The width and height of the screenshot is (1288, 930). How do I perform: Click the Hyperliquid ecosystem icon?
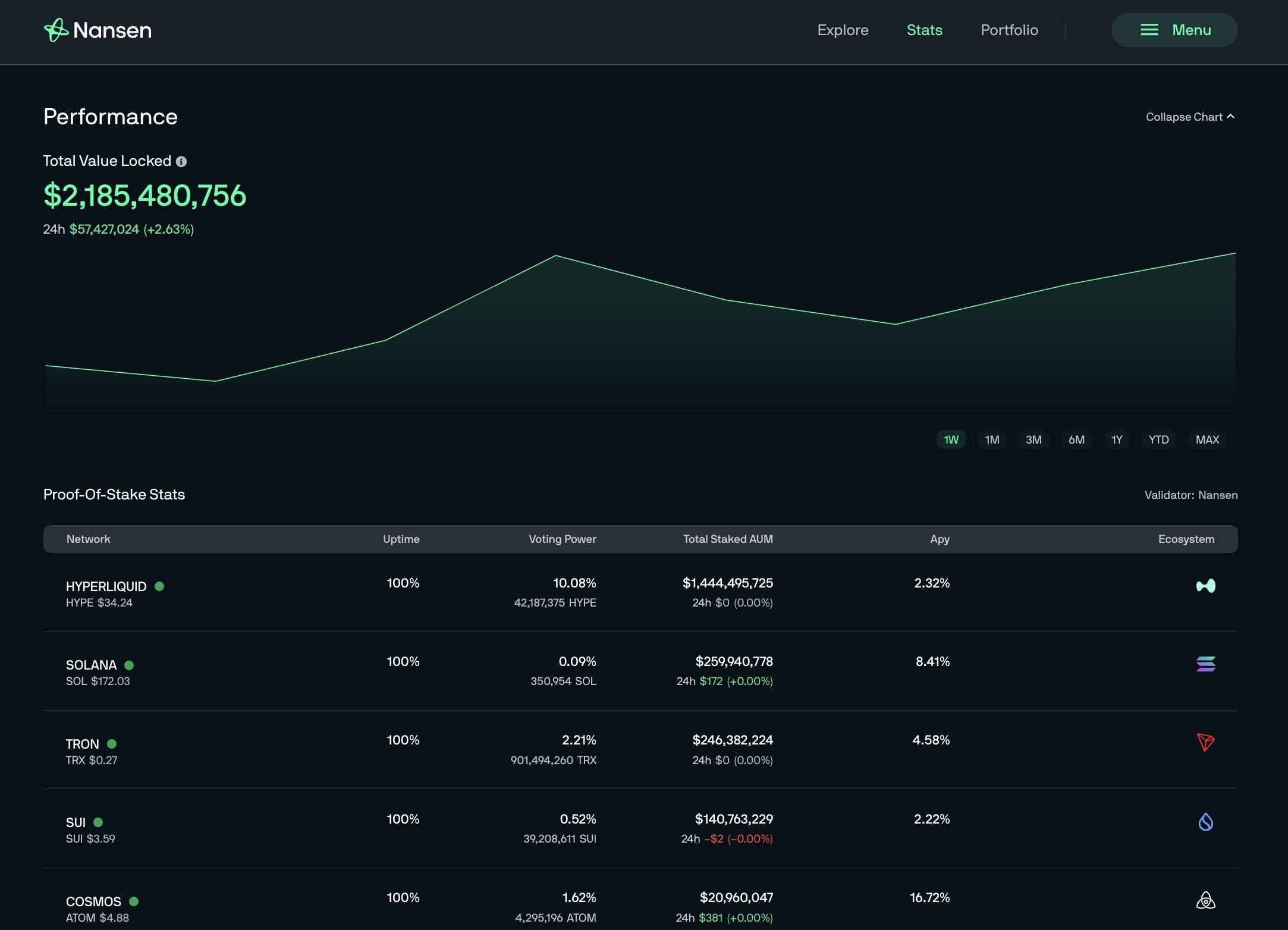[x=1205, y=586]
